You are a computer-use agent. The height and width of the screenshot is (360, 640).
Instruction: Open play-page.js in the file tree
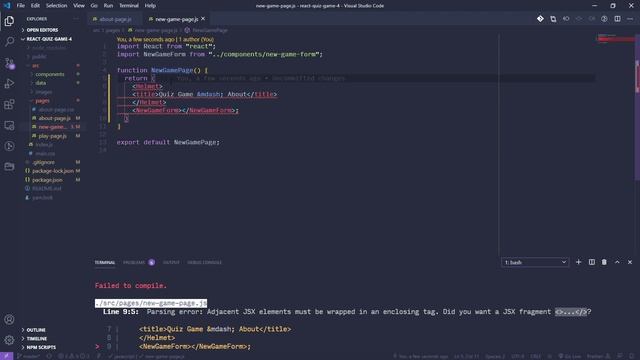(52, 136)
